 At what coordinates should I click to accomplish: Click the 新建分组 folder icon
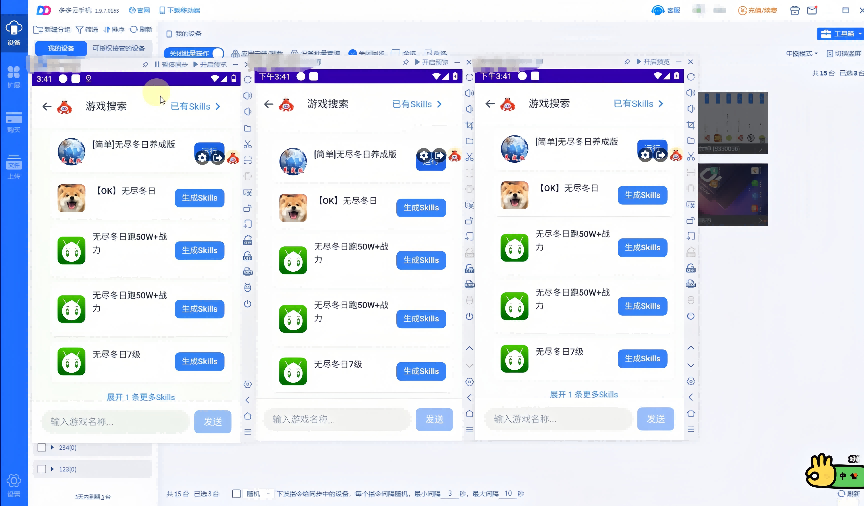pos(38,29)
